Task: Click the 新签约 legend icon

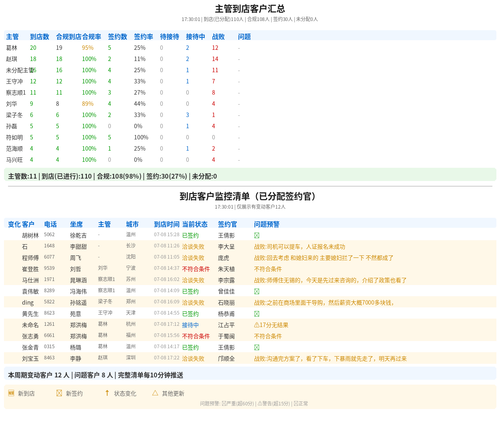Action: pyautogui.click(x=59, y=393)
